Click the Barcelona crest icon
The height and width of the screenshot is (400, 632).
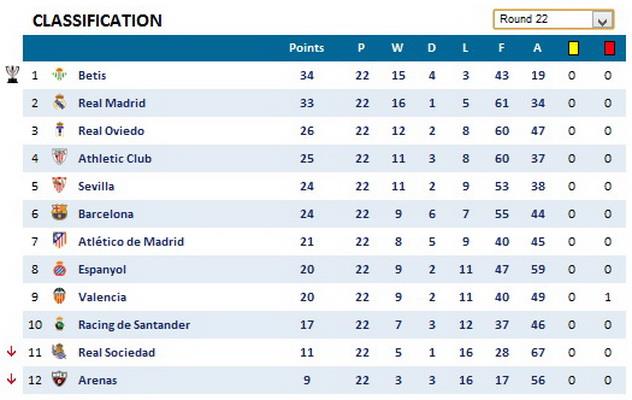(59, 213)
